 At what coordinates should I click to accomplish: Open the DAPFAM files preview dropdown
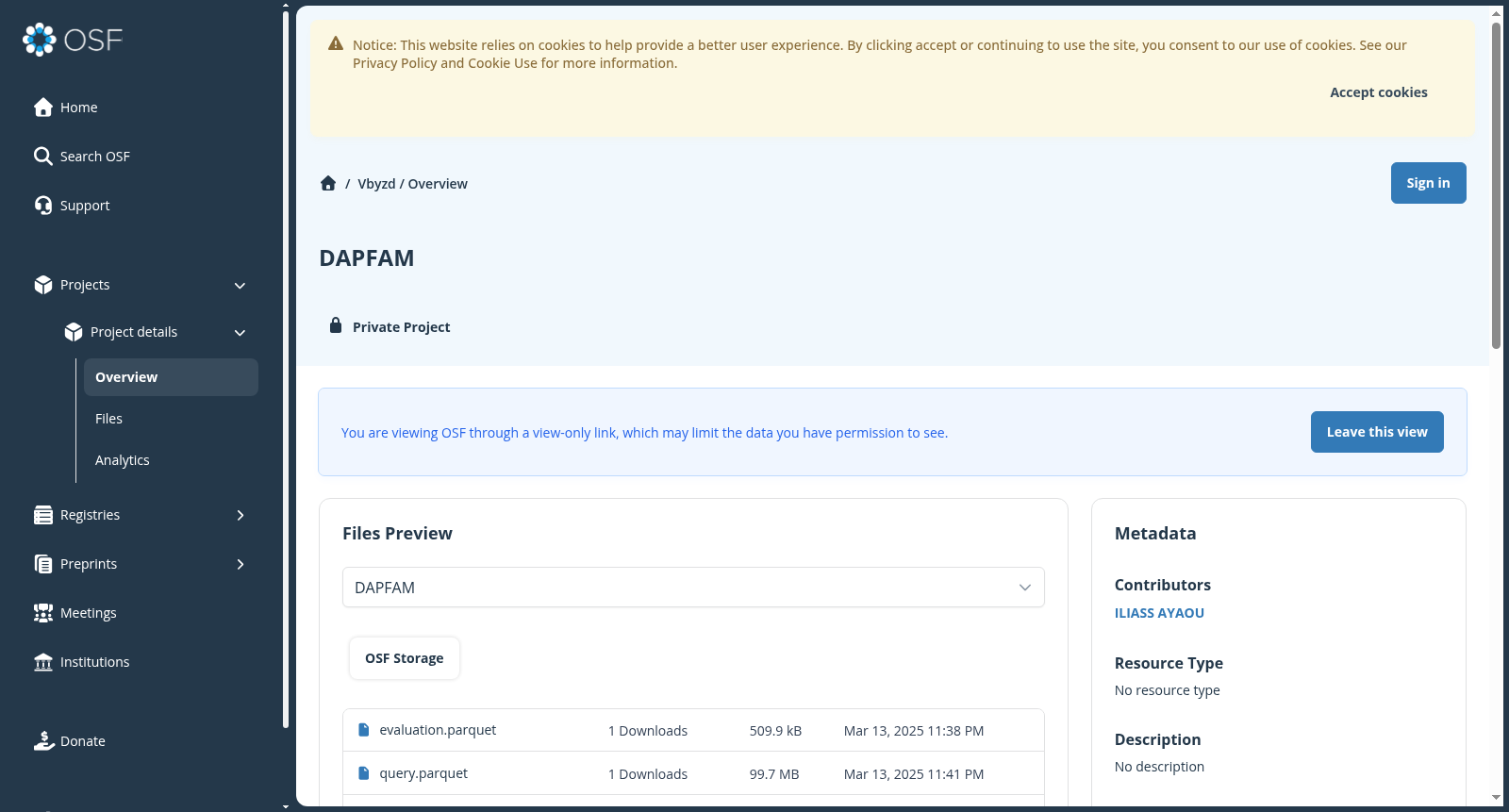click(693, 588)
